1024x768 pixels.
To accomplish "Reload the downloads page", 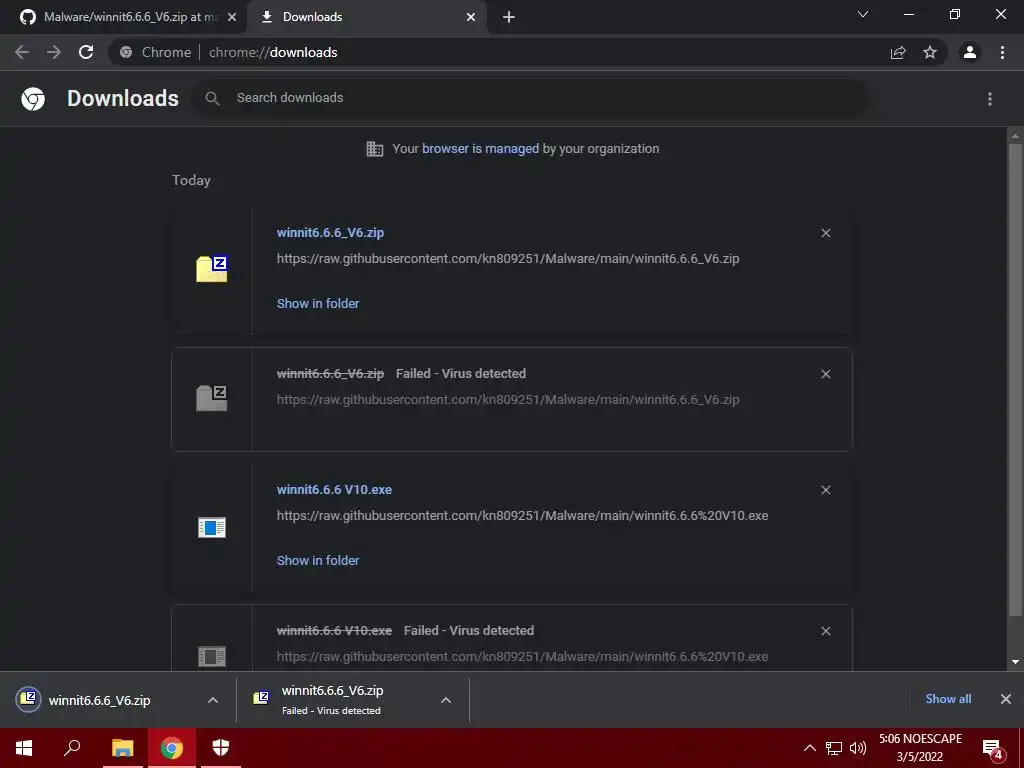I will click(x=86, y=52).
